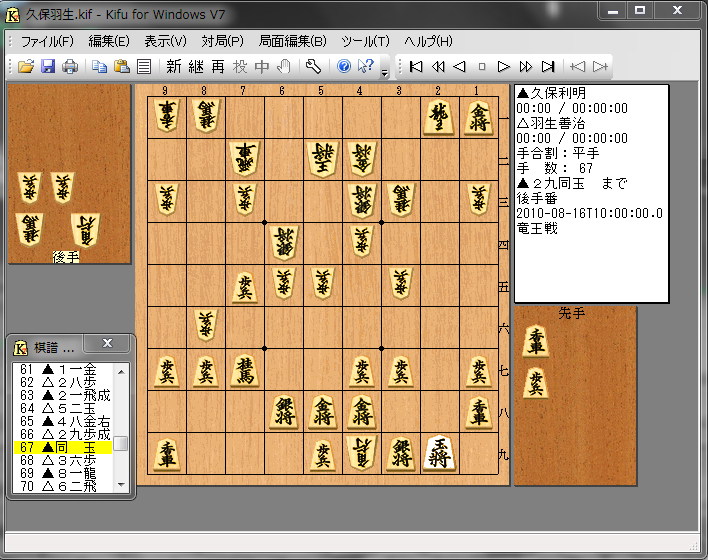The width and height of the screenshot is (708, 560).
Task: Print the kifu with printer icon
Action: pos(70,67)
